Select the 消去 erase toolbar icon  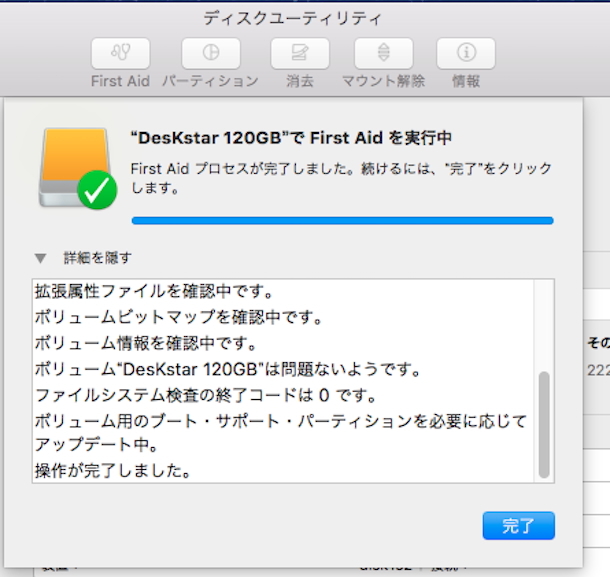click(300, 53)
